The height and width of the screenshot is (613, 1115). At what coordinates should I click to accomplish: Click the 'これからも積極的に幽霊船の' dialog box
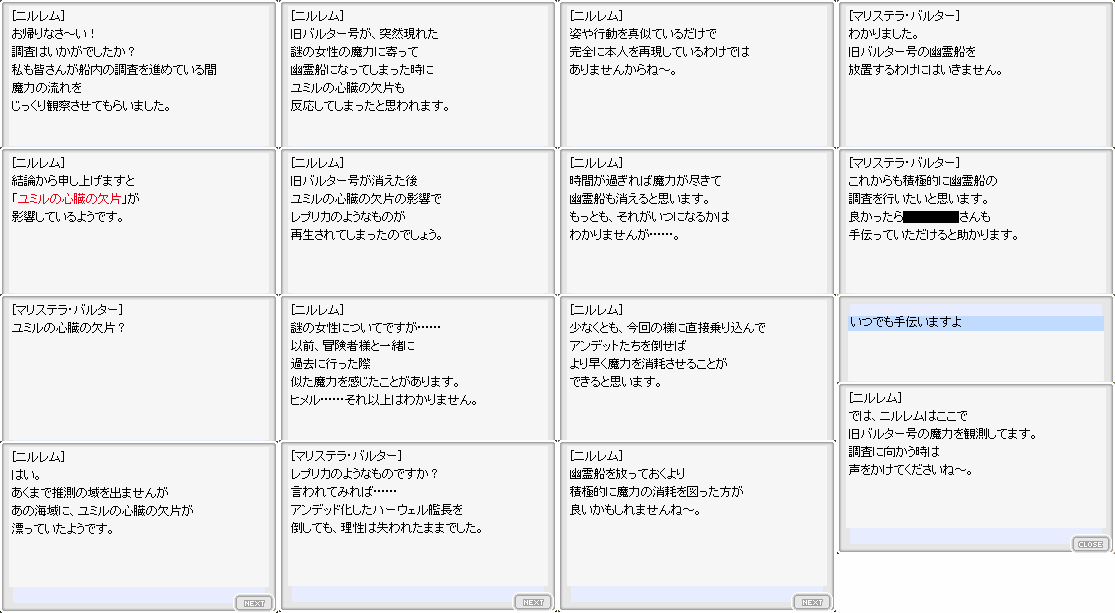975,222
